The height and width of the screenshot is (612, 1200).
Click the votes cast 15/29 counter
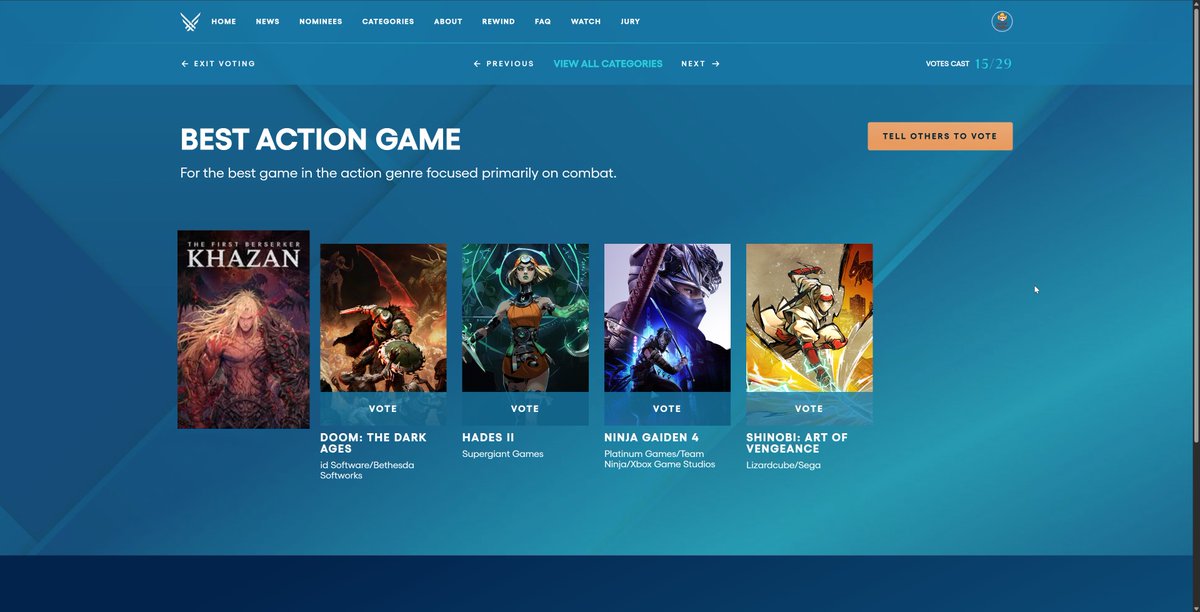click(969, 64)
